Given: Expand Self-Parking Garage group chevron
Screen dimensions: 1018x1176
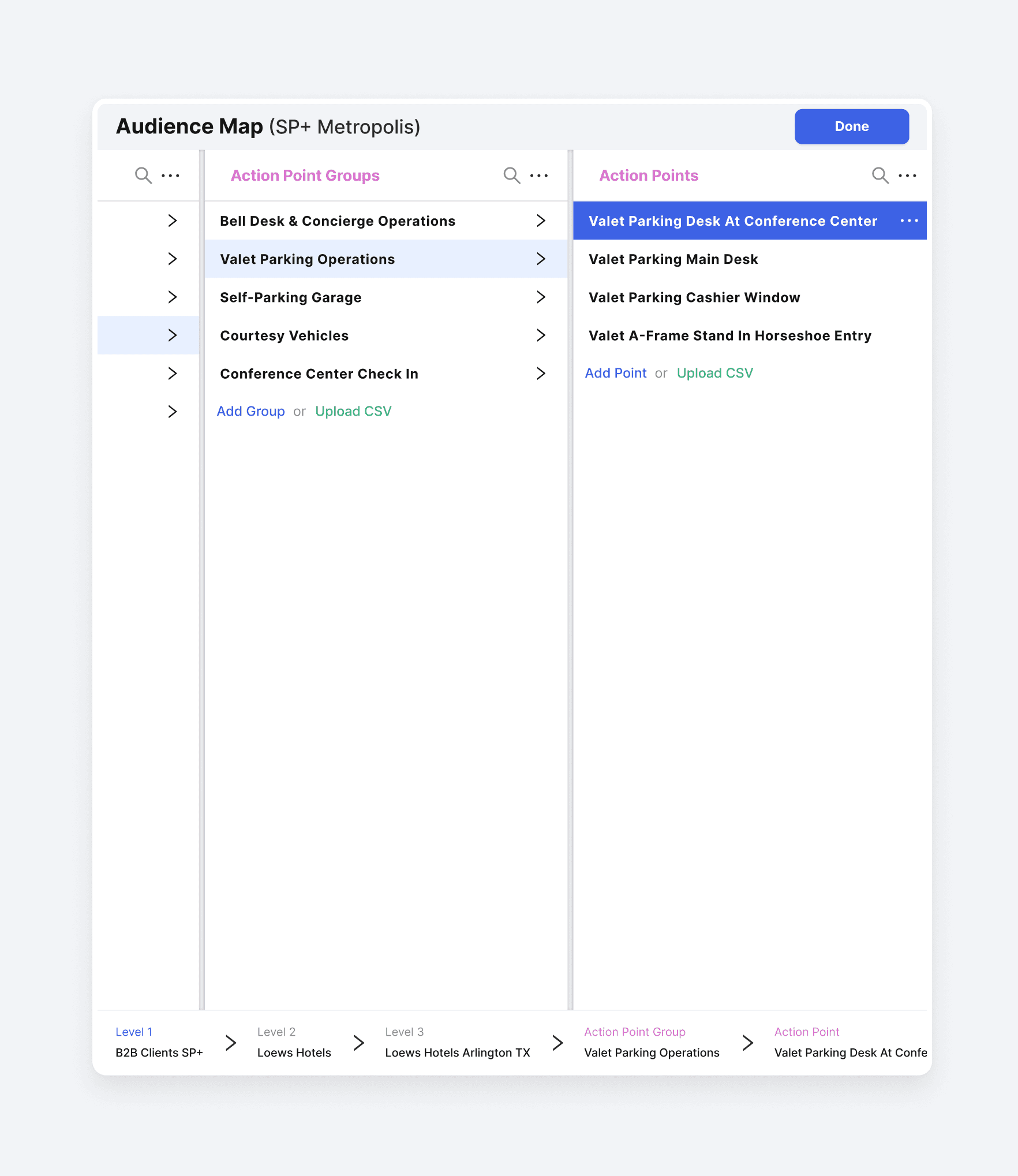Looking at the screenshot, I should (x=541, y=297).
